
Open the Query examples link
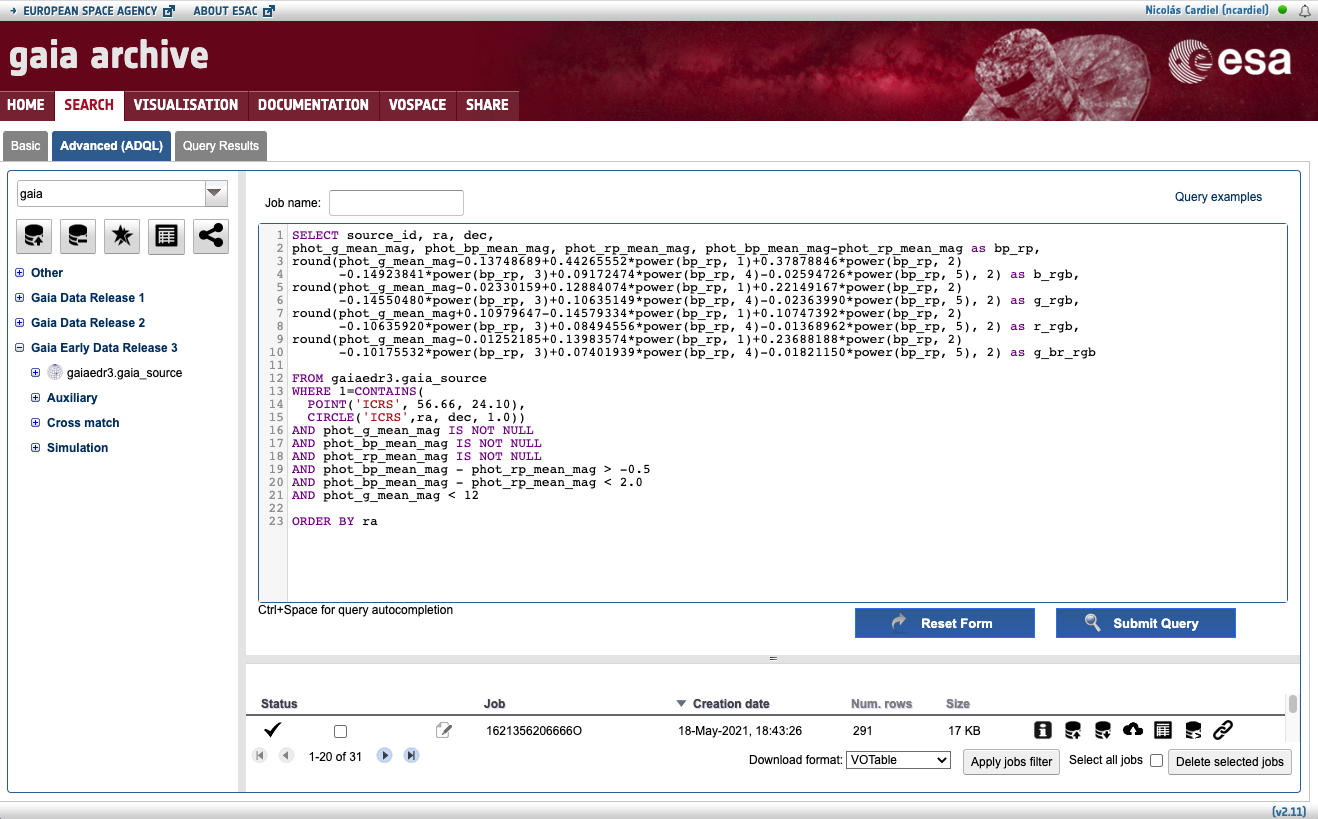click(1218, 197)
